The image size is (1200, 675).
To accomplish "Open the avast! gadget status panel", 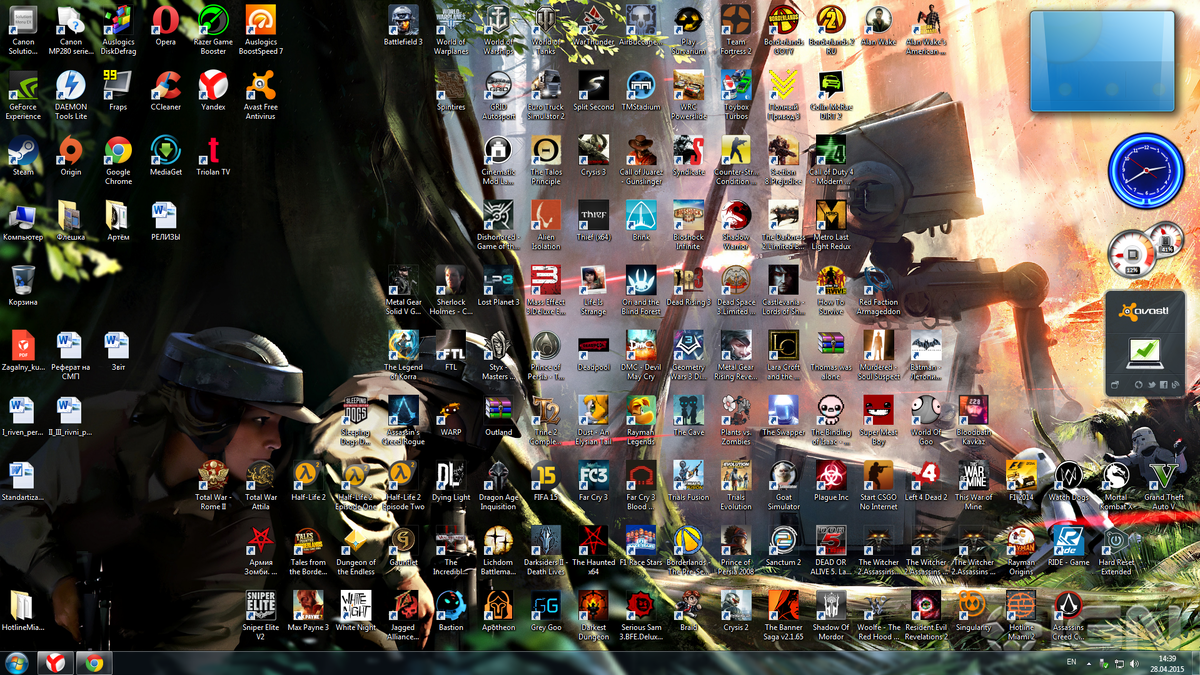I will click(x=1148, y=342).
